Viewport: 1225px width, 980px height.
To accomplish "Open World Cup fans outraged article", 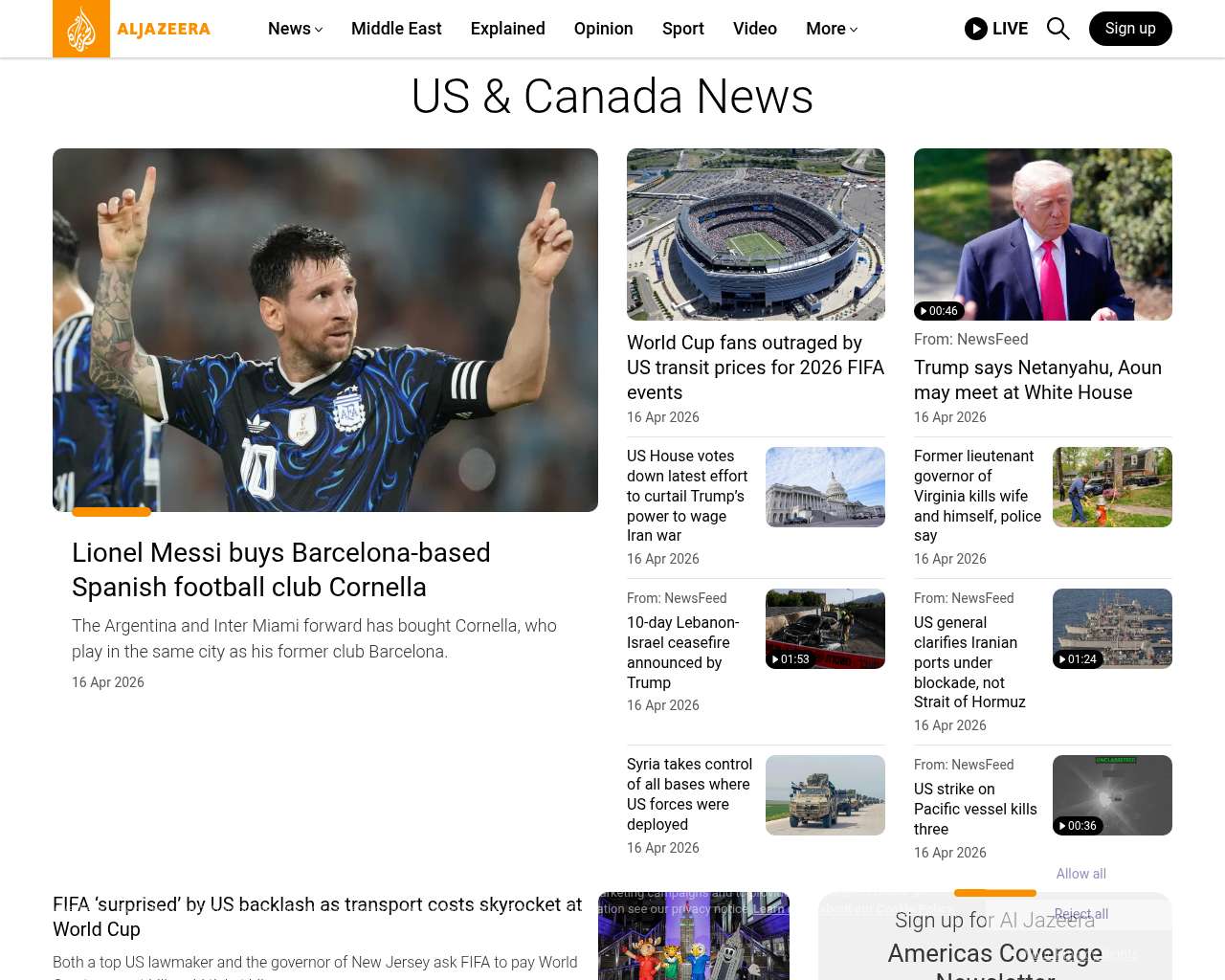I will pos(755,367).
